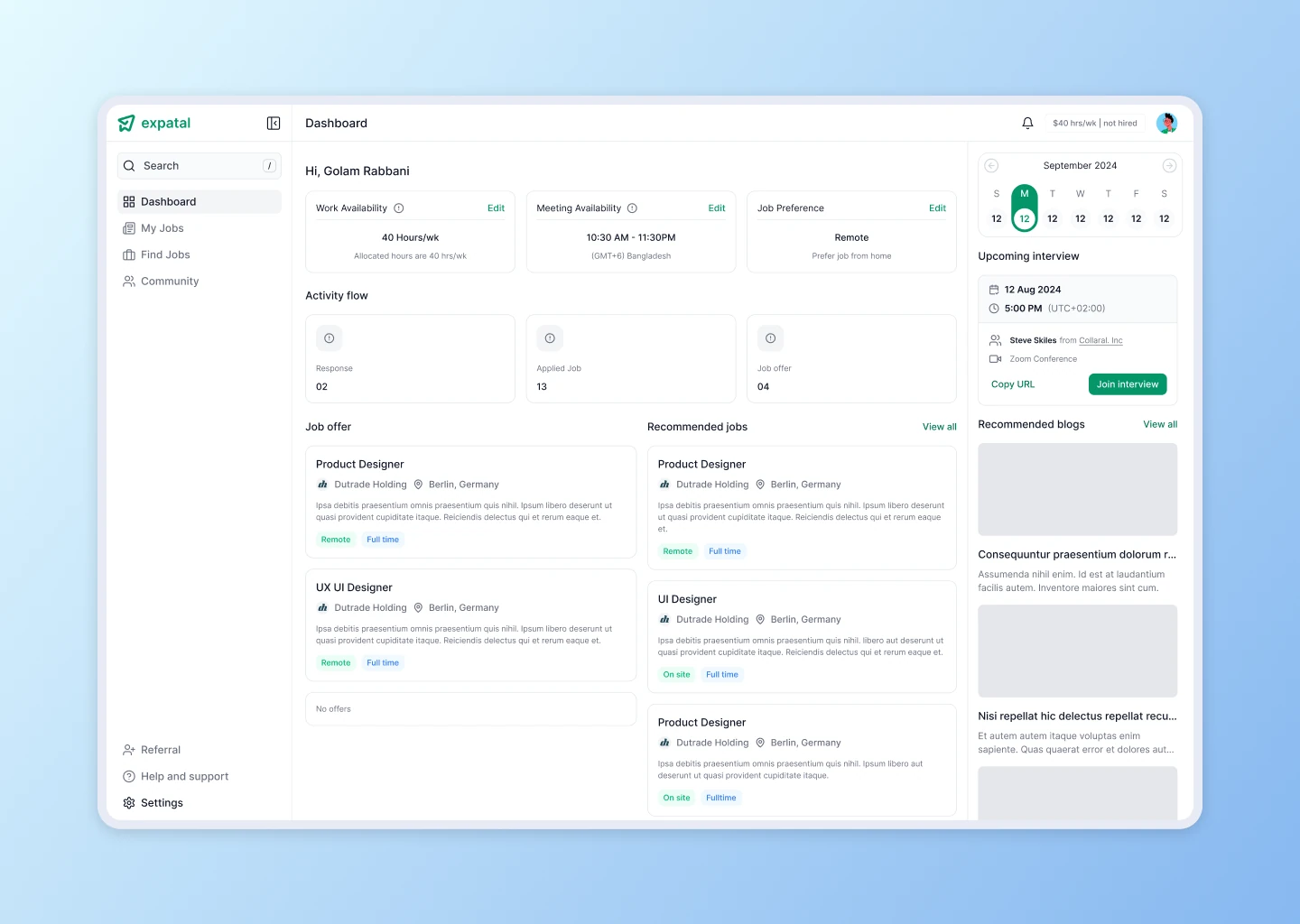Screen dimensions: 1300x924
Task: Click the calendar icon beside 12 Aug 2024
Action: point(994,290)
